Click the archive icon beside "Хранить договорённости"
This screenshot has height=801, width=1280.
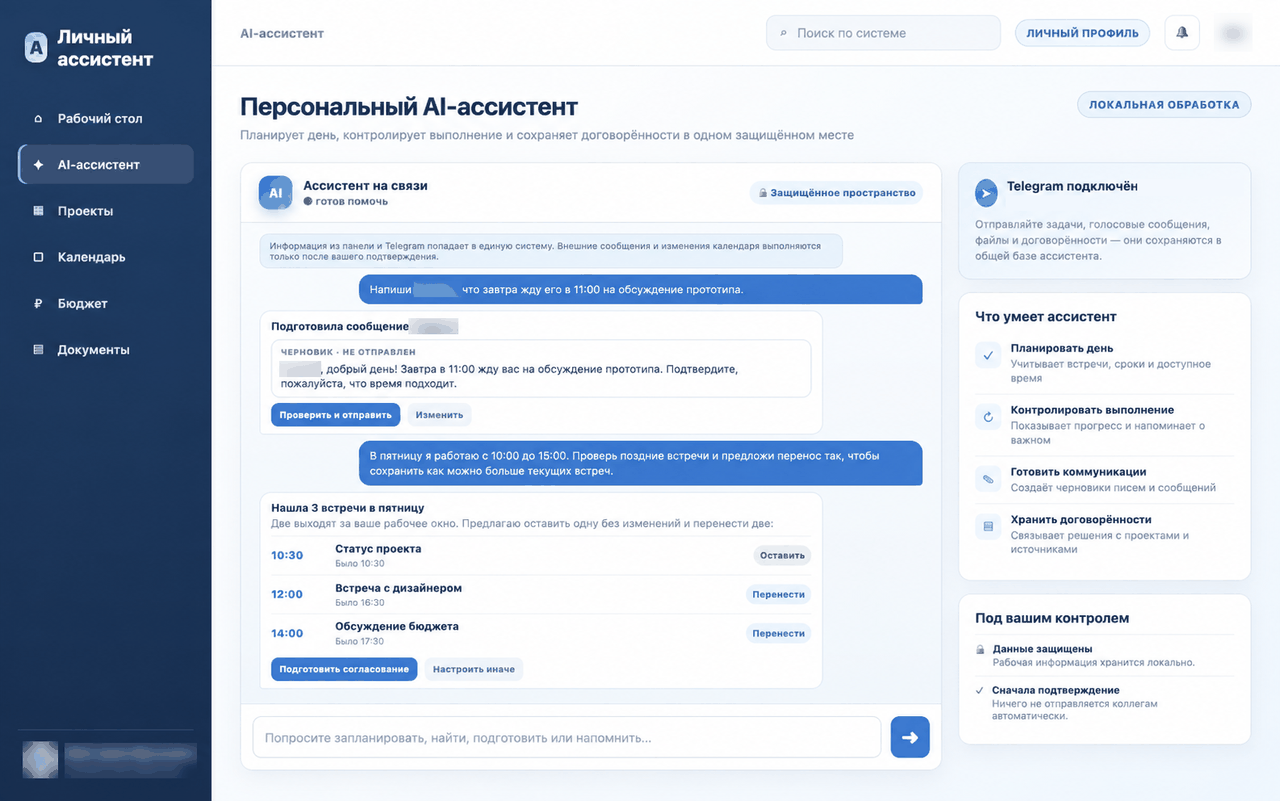coord(988,526)
